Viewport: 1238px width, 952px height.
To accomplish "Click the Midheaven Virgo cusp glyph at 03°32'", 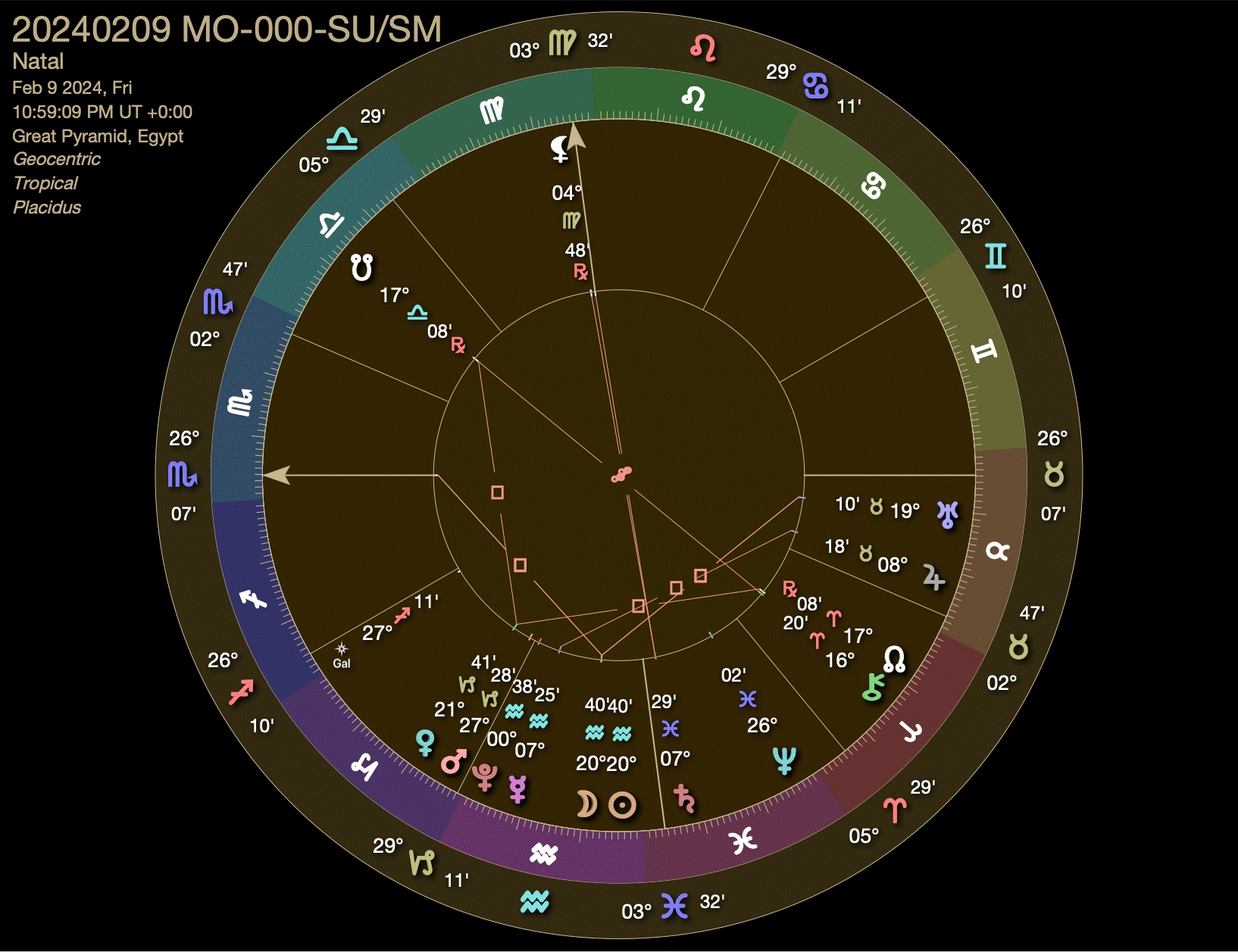I will (562, 44).
